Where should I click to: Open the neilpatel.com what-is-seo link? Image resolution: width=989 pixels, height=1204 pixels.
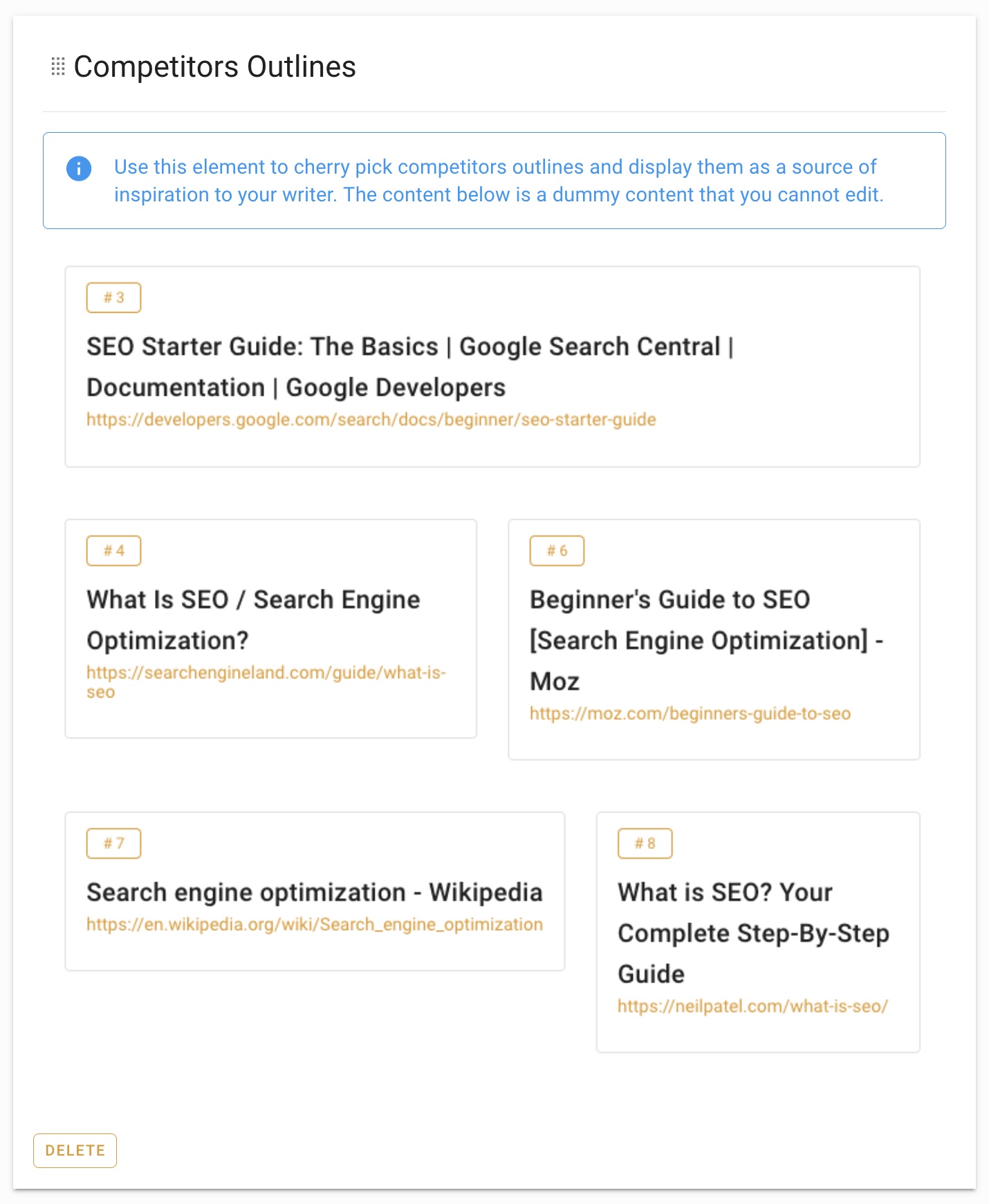pyautogui.click(x=753, y=1007)
